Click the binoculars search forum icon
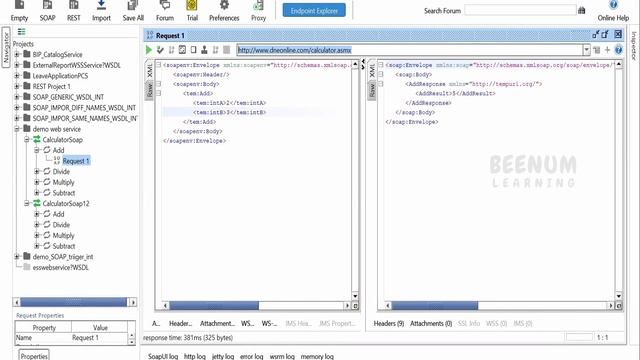The width and height of the screenshot is (640, 360). 582,10
